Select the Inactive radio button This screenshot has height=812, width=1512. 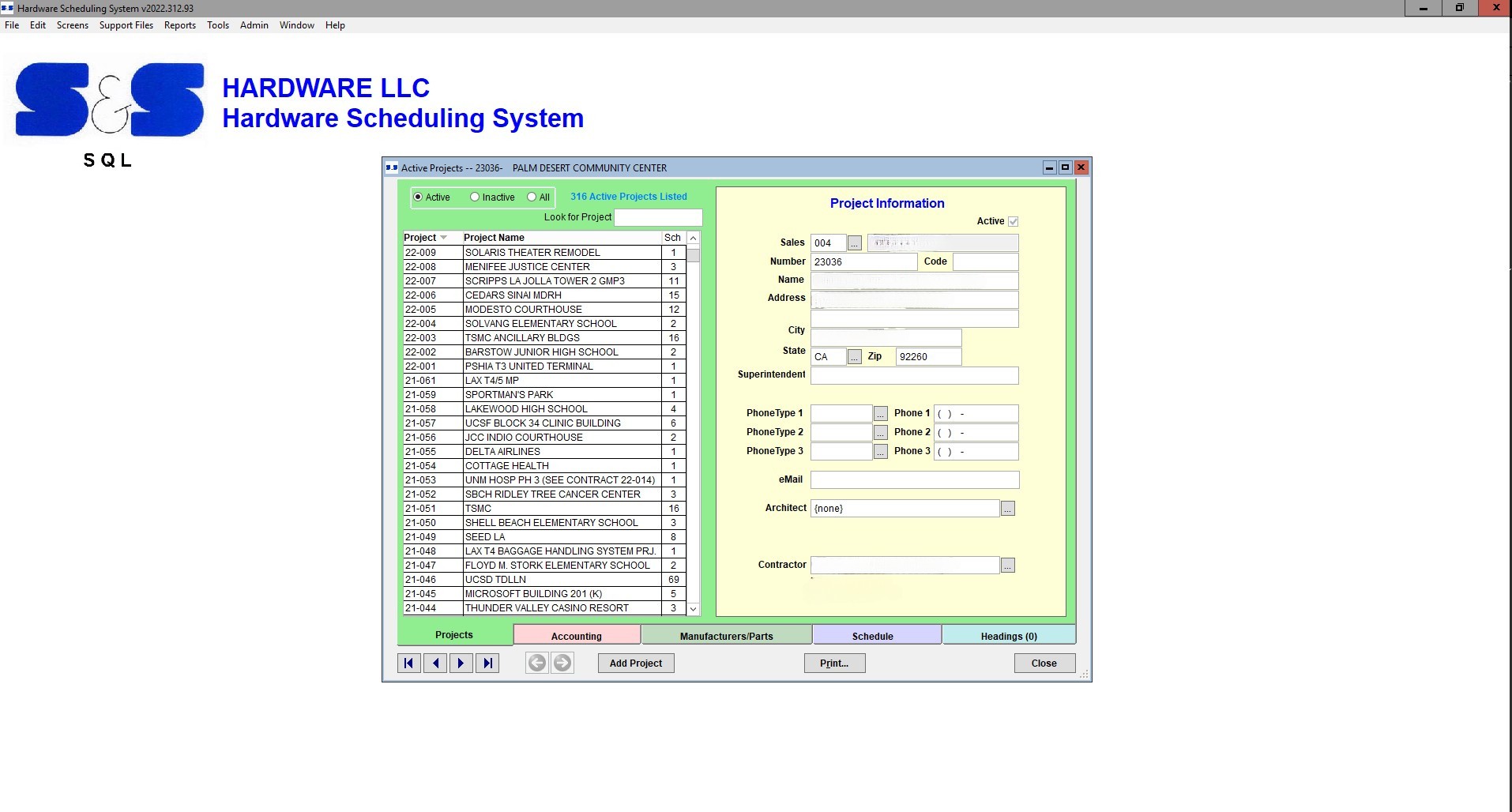475,197
